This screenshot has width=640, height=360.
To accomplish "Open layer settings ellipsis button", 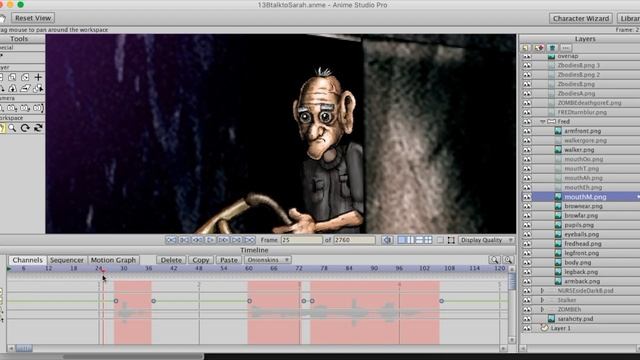I will [x=565, y=48].
